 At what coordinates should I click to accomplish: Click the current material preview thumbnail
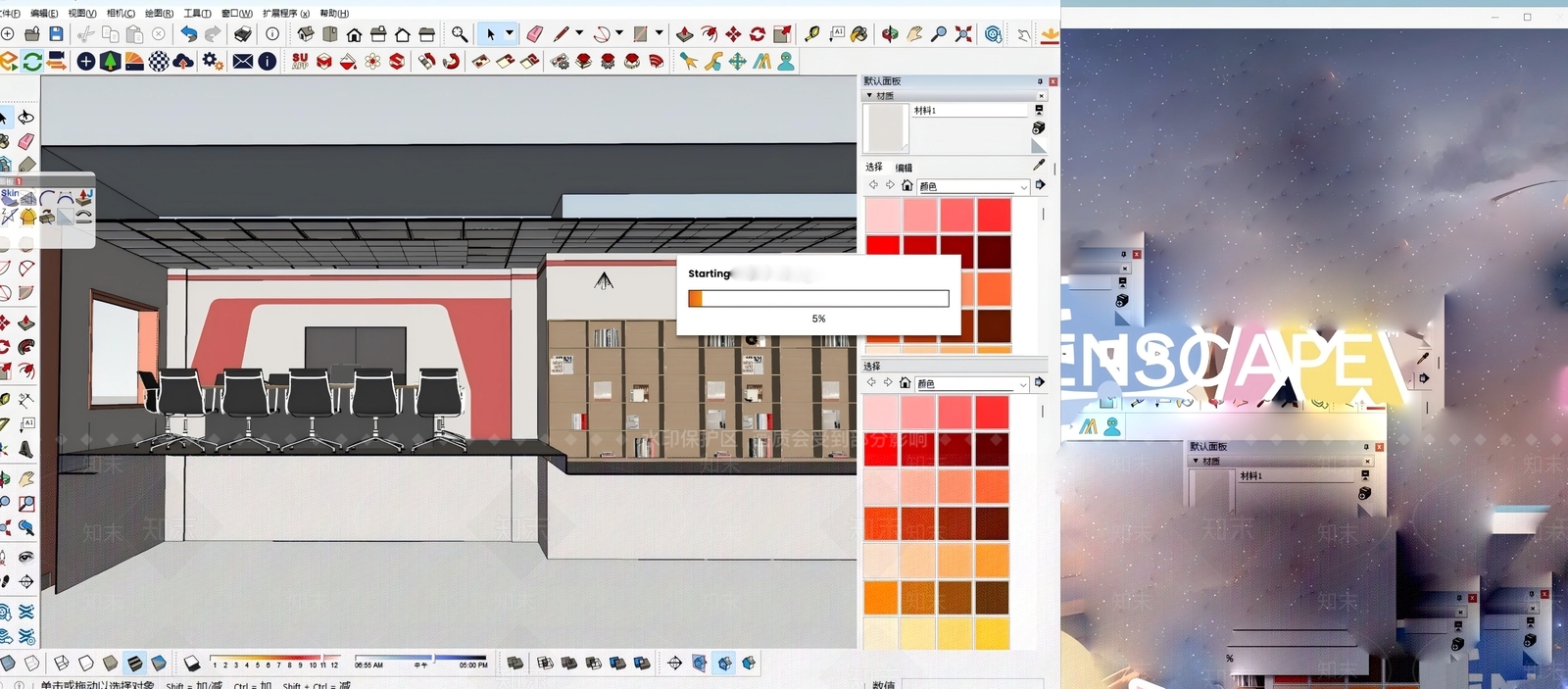pos(886,127)
